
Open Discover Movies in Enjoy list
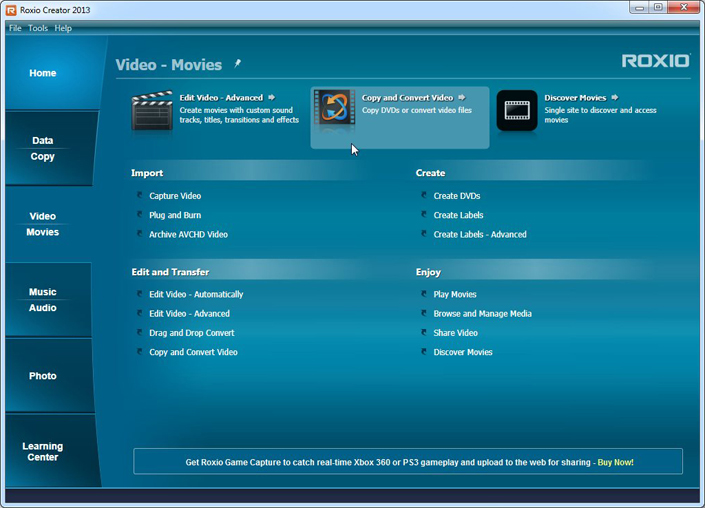(x=463, y=352)
